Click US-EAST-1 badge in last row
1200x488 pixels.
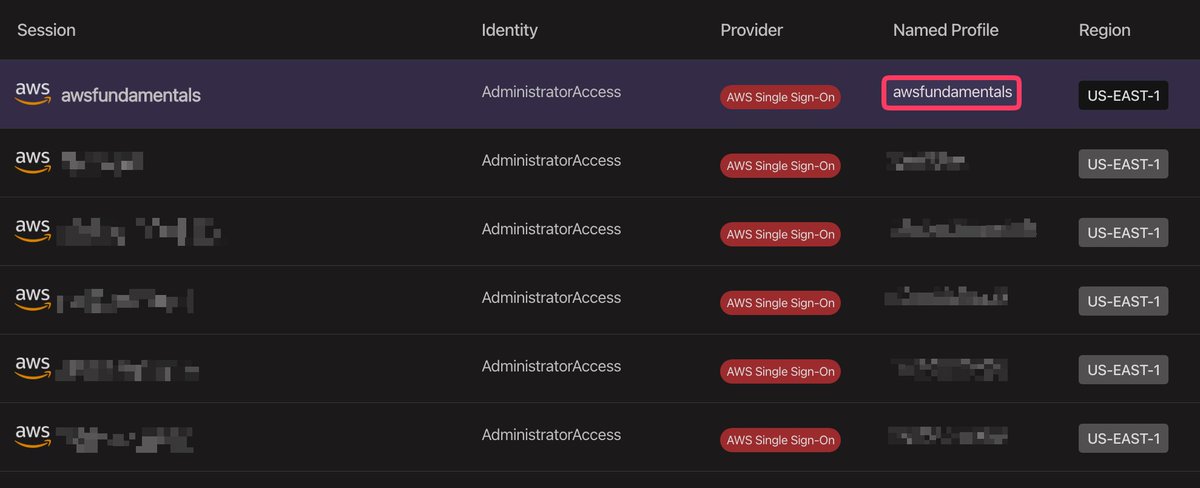click(1123, 438)
